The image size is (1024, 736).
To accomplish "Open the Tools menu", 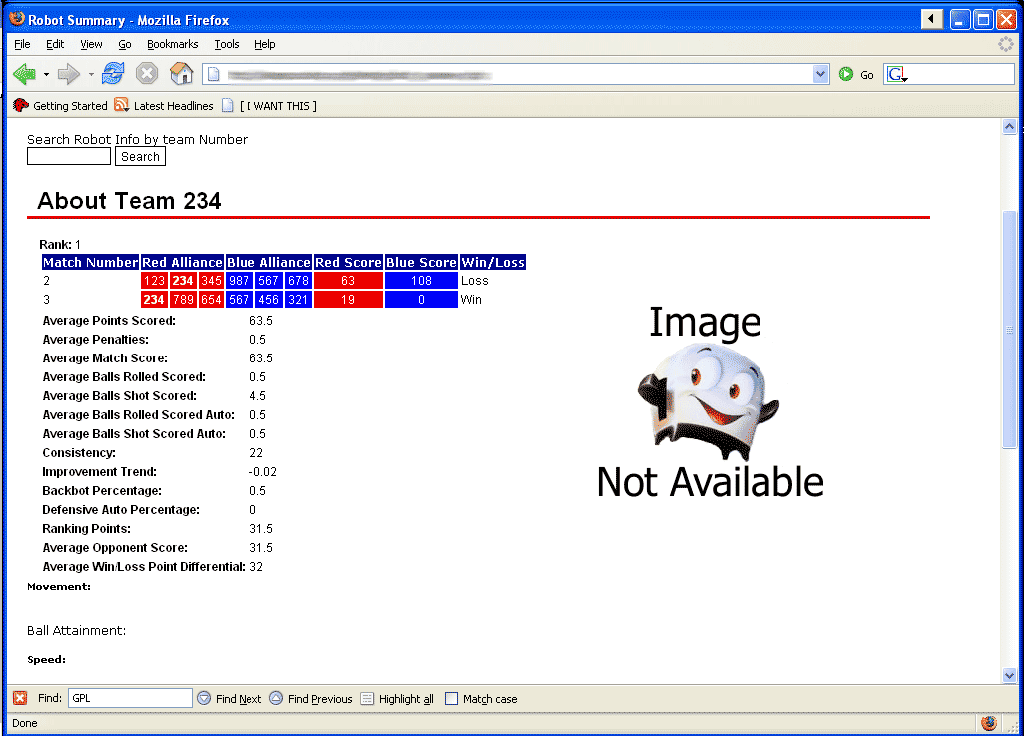I will (x=227, y=44).
